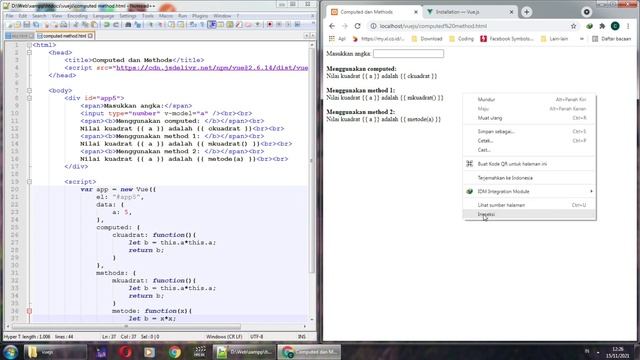Screen dimensions: 640x360
Task: Toggle Show All Characters in Notepad++ toolbar
Action: click(202, 25)
